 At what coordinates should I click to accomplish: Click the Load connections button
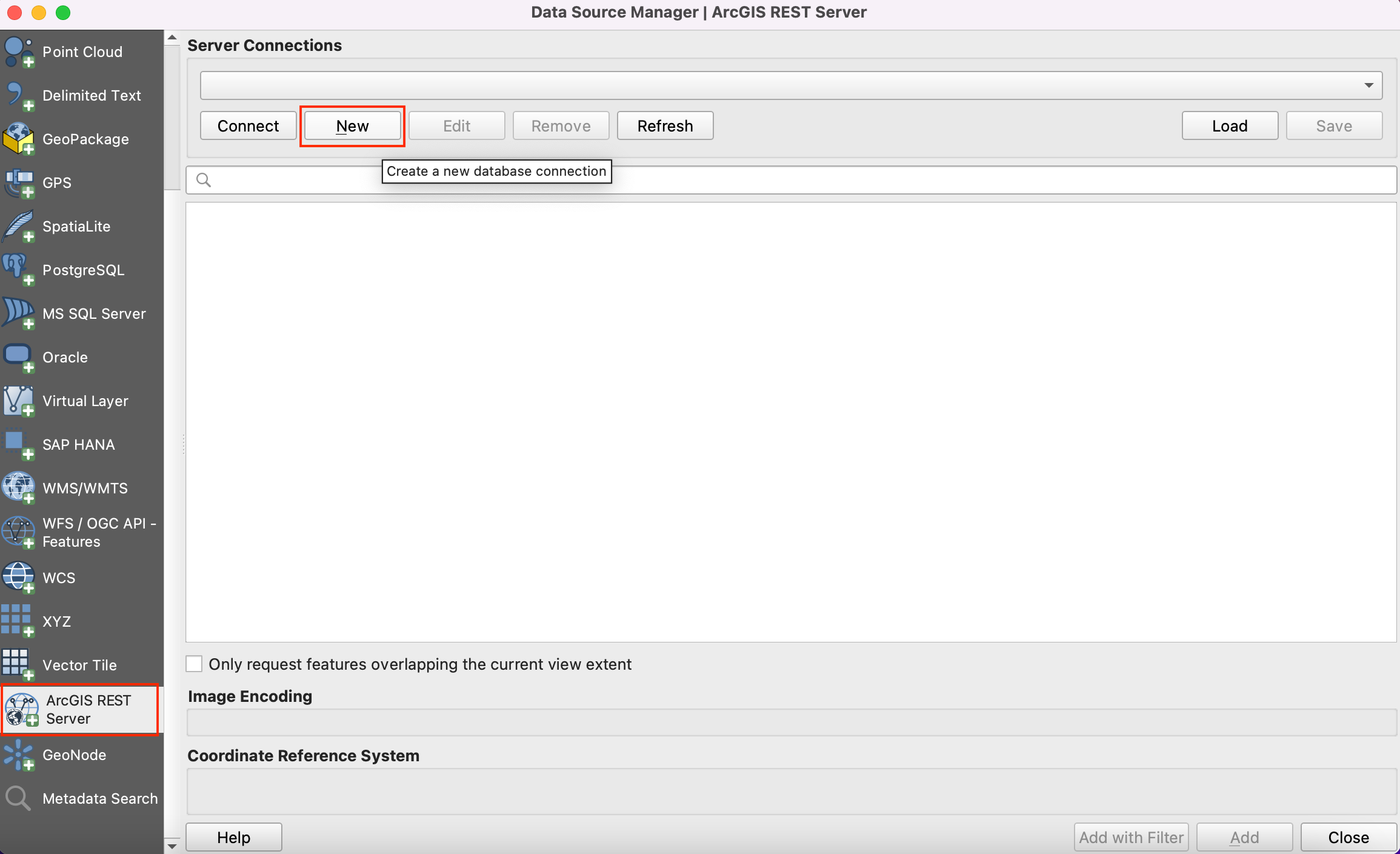[1229, 126]
